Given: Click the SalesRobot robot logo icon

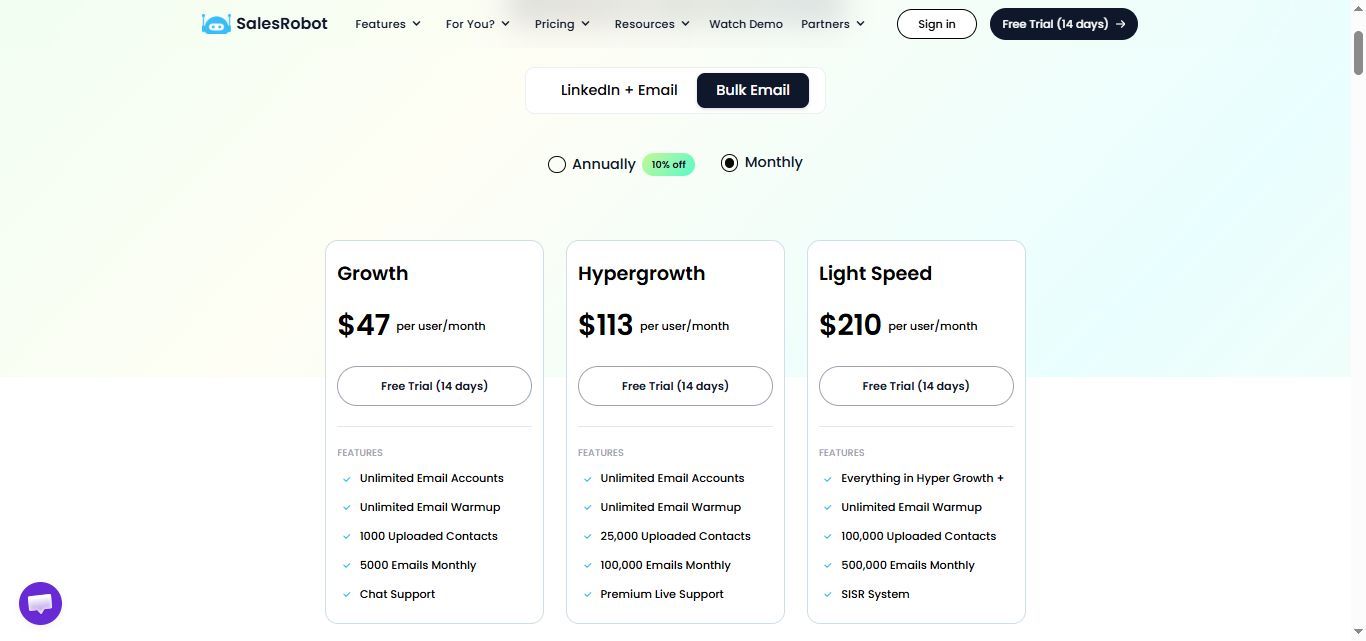Looking at the screenshot, I should pyautogui.click(x=216, y=24).
